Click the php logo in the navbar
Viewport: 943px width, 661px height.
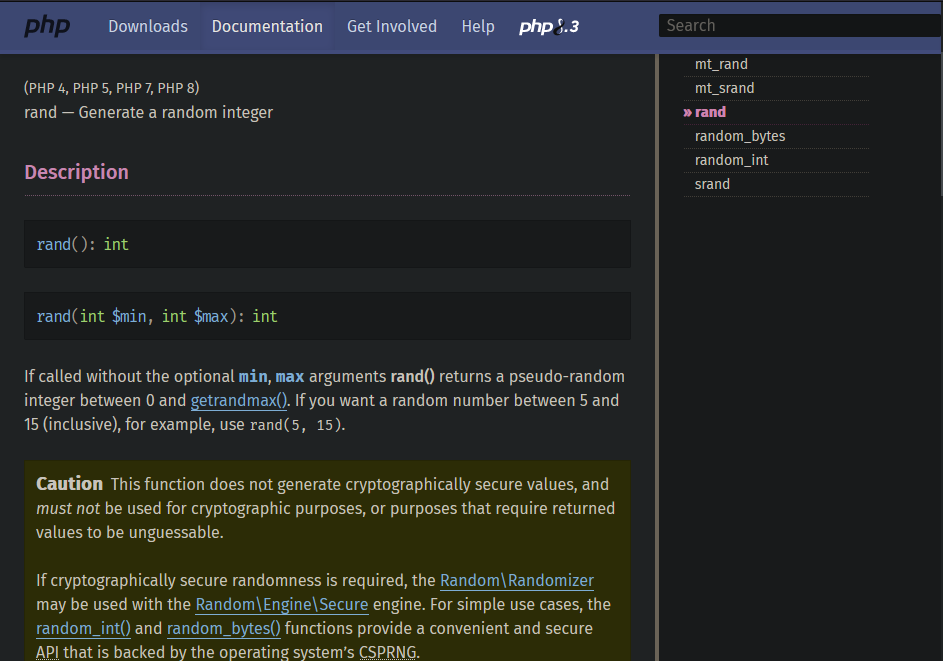pyautogui.click(x=46, y=27)
